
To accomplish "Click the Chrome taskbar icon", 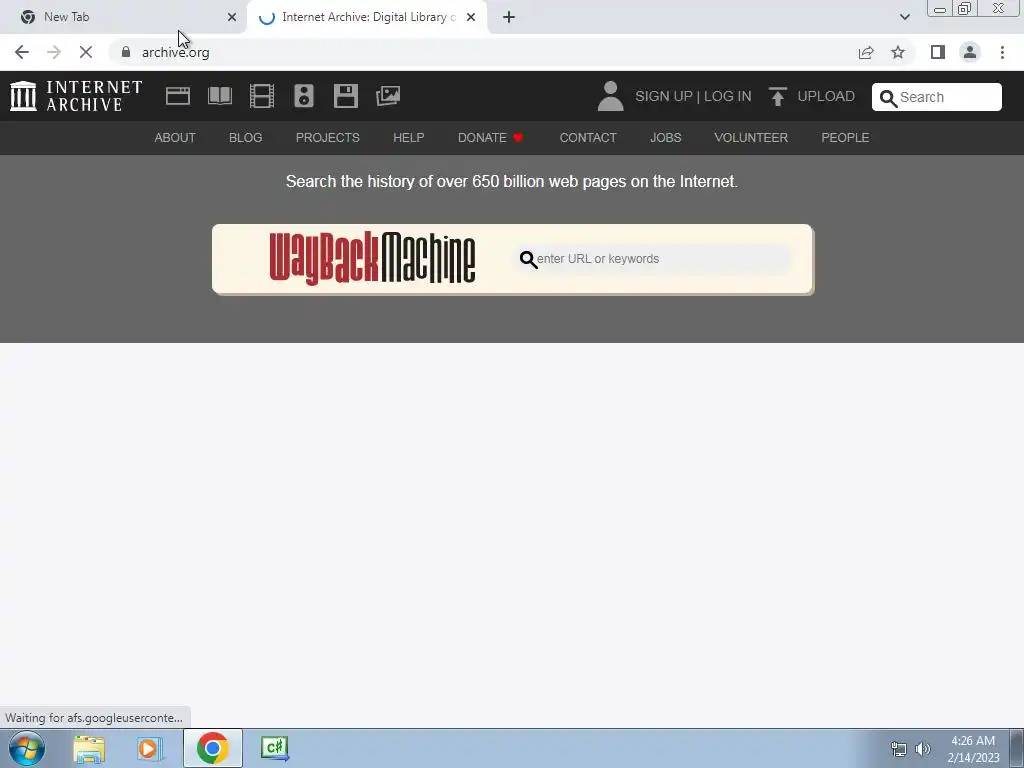I will point(212,748).
